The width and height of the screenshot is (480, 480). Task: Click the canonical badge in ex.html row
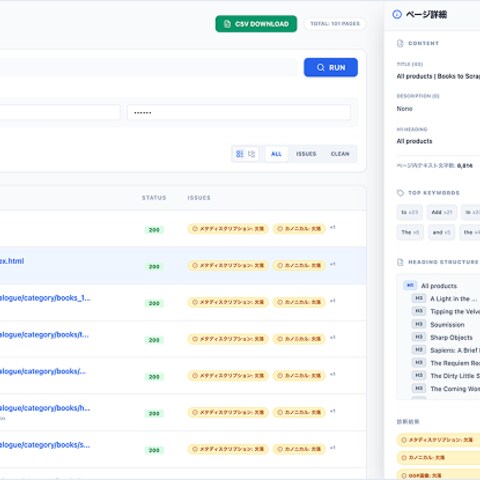point(299,265)
